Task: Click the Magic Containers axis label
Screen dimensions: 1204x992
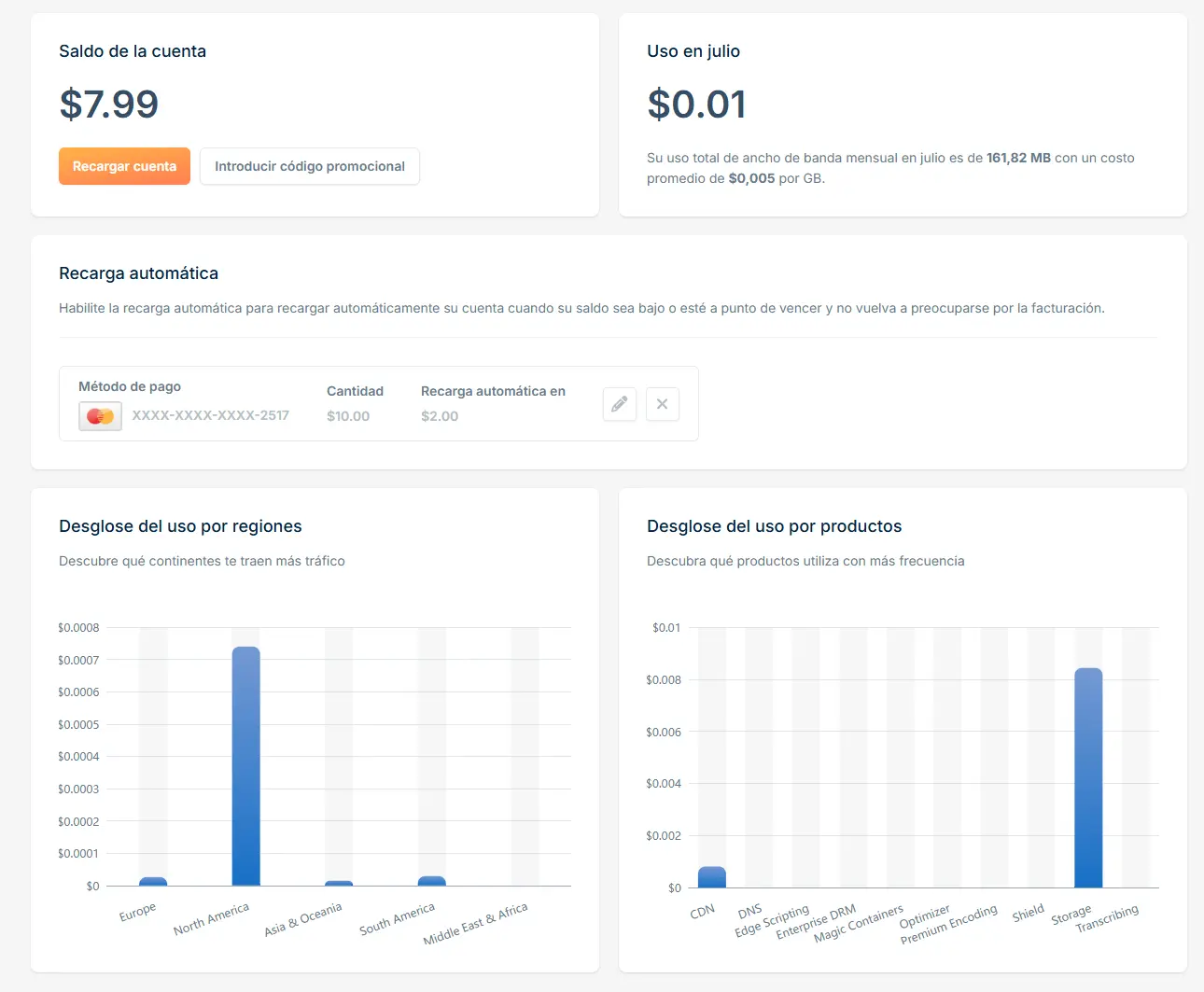Action: pos(858,924)
